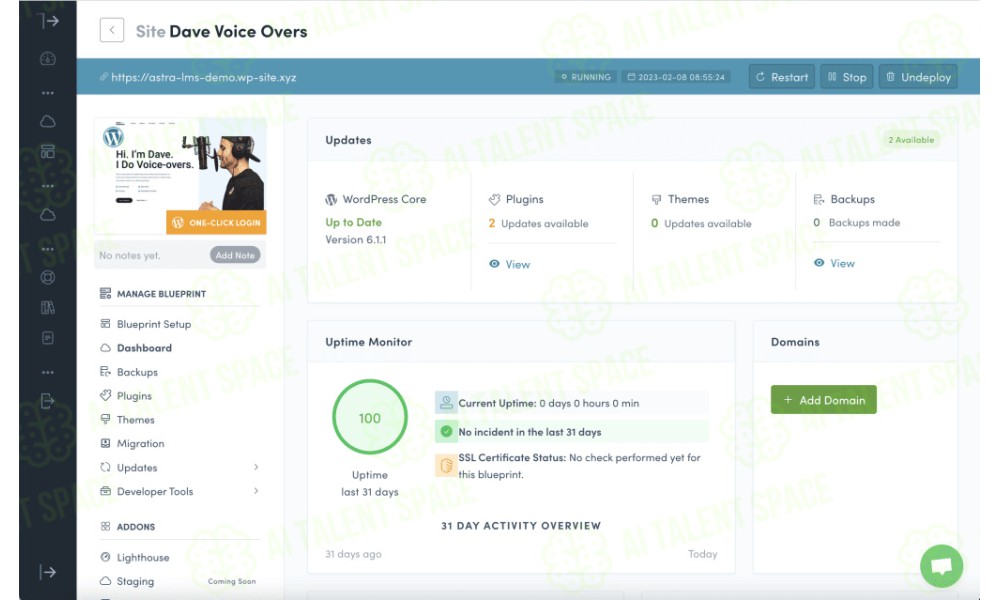Click the 'No notes yet.' text
Image resolution: width=1000 pixels, height=600 pixels.
pyautogui.click(x=130, y=256)
